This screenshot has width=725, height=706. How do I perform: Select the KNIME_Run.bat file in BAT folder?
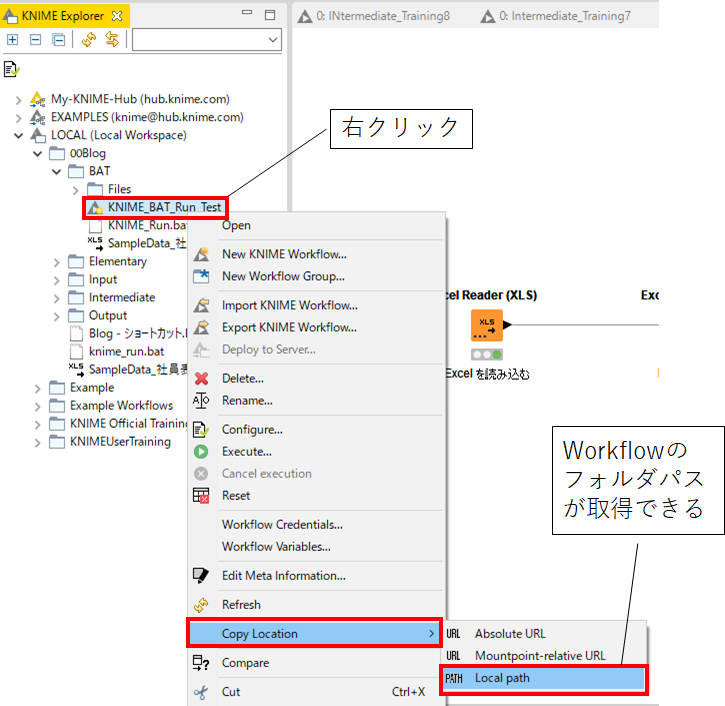pos(147,225)
